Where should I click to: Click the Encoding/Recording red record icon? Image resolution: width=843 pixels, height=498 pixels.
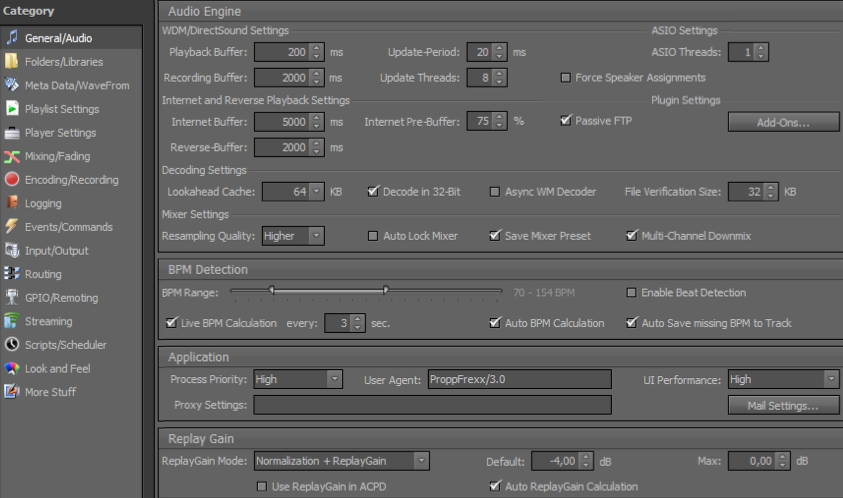12,180
